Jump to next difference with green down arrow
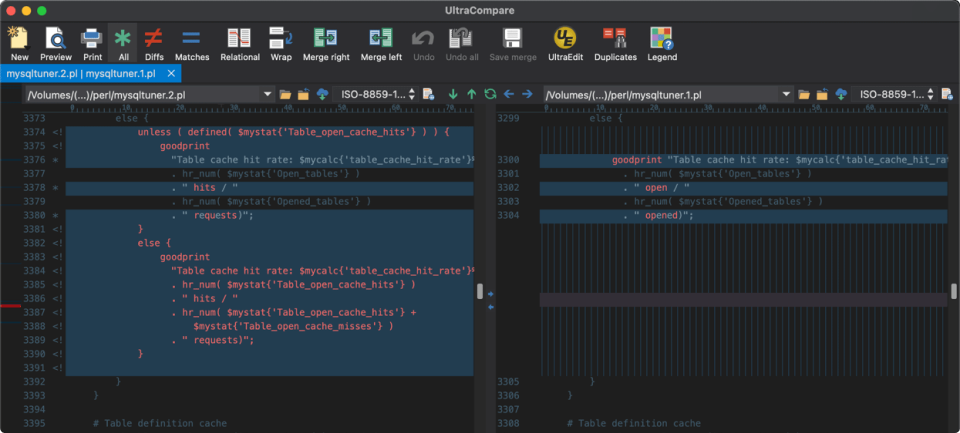This screenshot has height=433, width=960. [453, 94]
